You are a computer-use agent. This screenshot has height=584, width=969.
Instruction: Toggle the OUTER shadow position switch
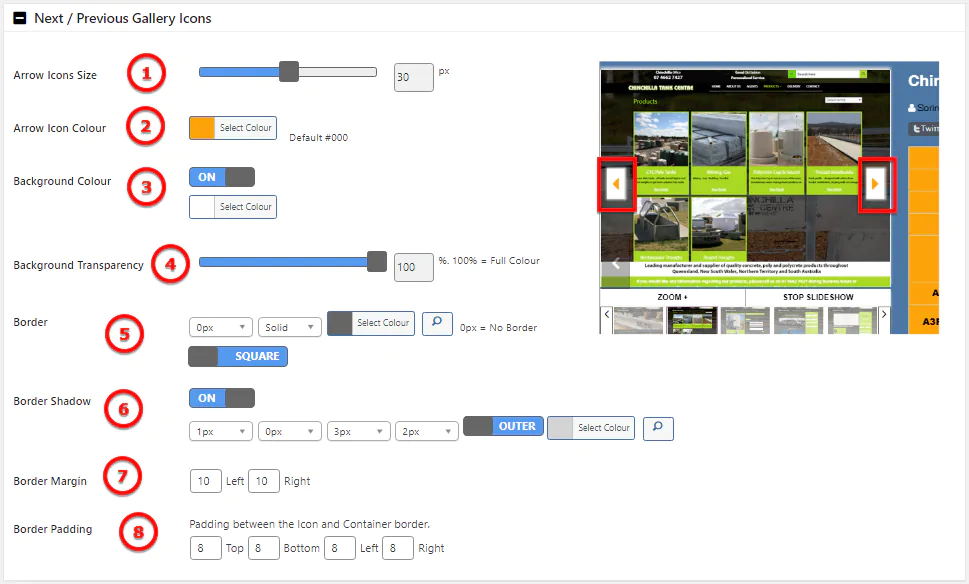click(503, 426)
